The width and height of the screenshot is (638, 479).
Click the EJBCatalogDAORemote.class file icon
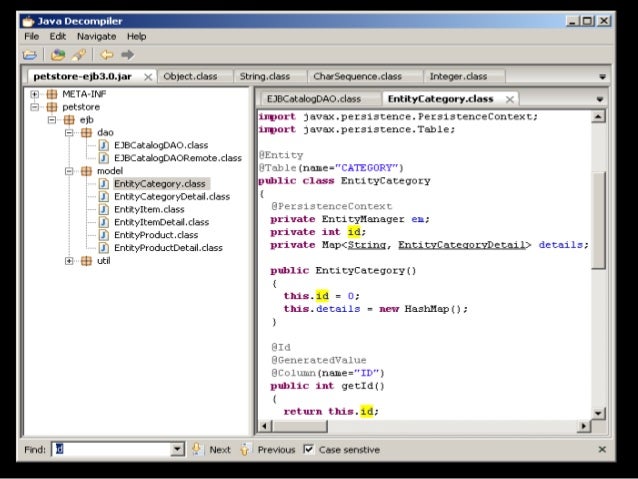104,158
